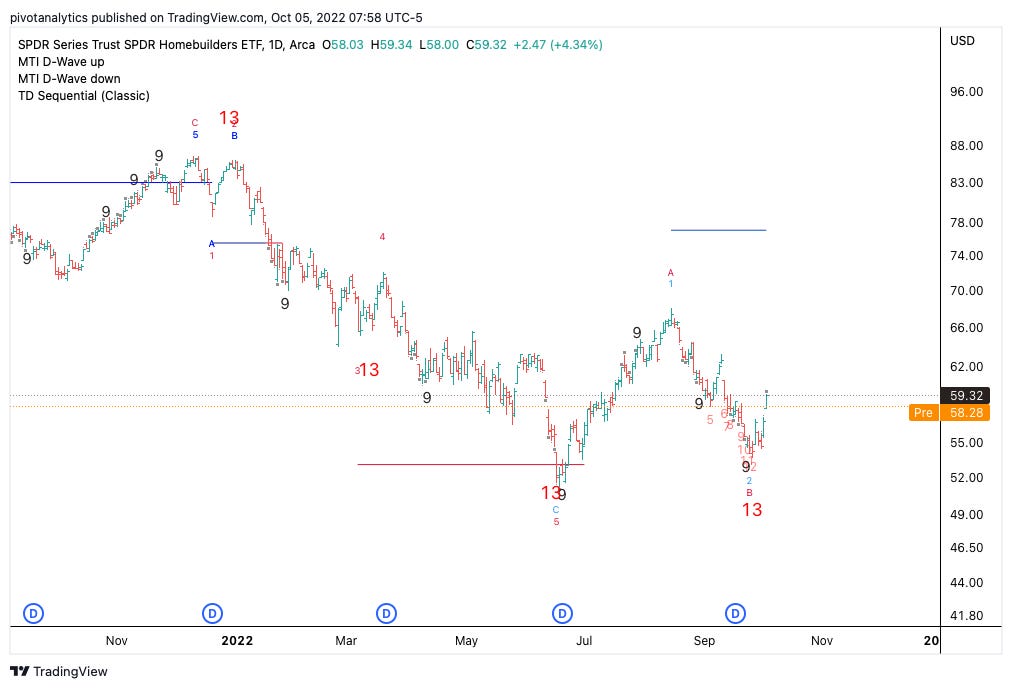This screenshot has width=1012, height=689.
Task: Click the bold 2022 time axis label
Action: click(x=237, y=641)
